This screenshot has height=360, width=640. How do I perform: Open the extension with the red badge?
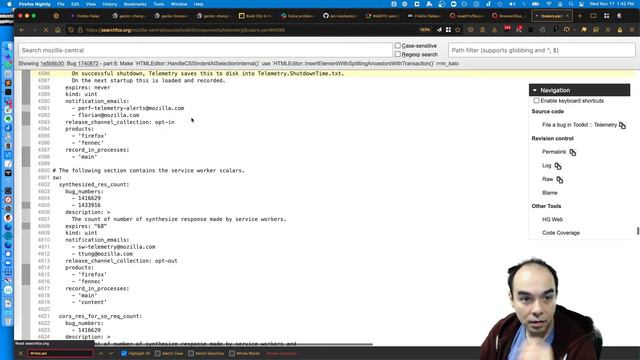click(x=507, y=29)
